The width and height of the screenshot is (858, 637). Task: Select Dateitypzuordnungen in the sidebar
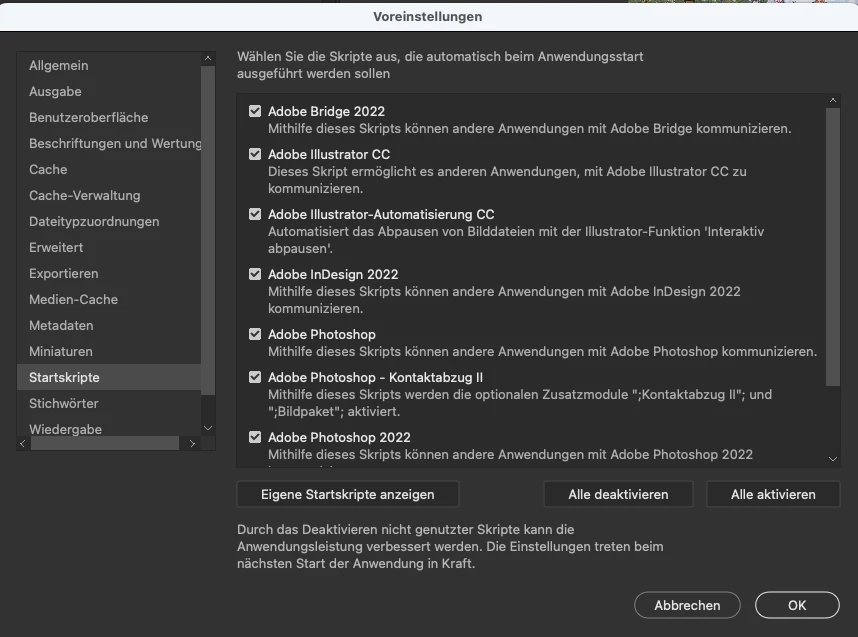pos(109,221)
